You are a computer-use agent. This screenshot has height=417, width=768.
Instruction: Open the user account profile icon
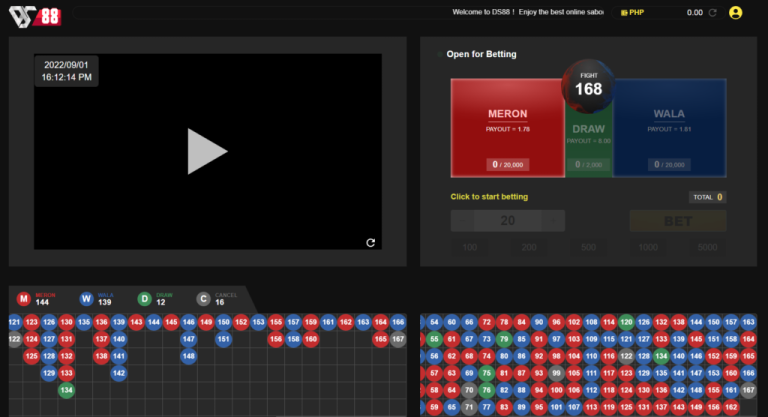click(x=736, y=13)
